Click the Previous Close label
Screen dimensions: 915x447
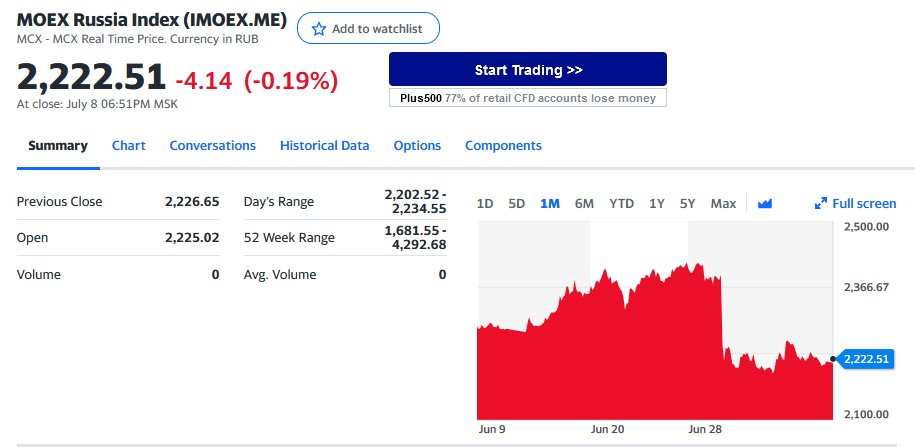click(60, 201)
